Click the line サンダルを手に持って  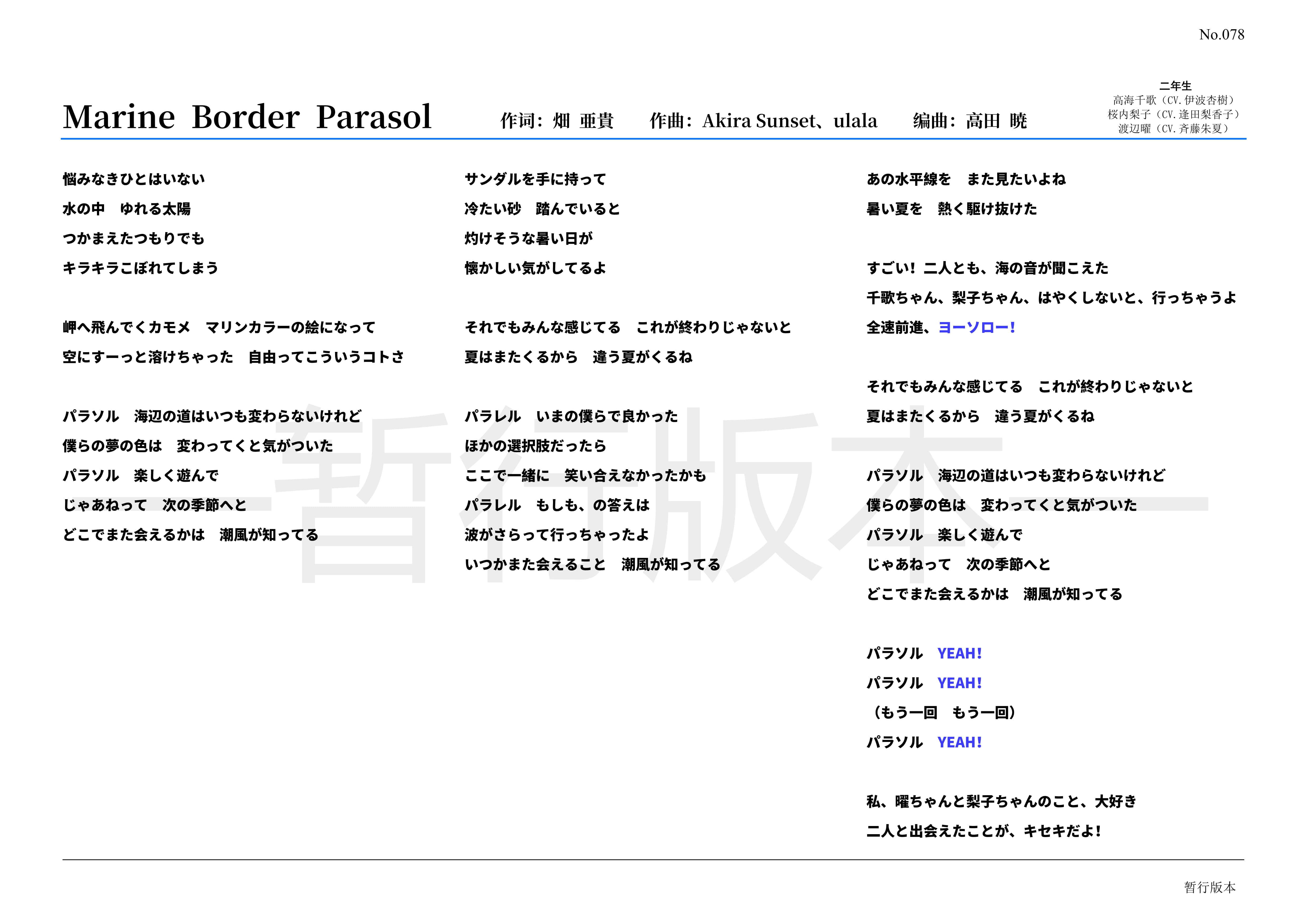tap(535, 179)
